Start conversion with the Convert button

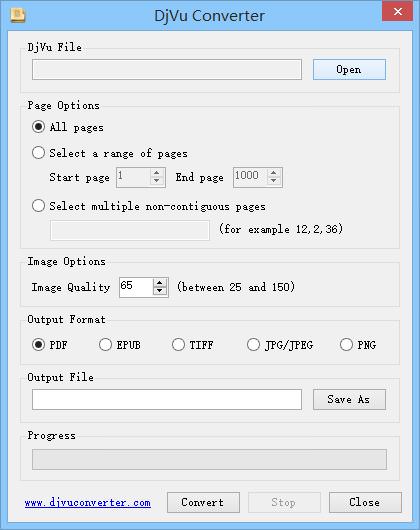coord(203,502)
